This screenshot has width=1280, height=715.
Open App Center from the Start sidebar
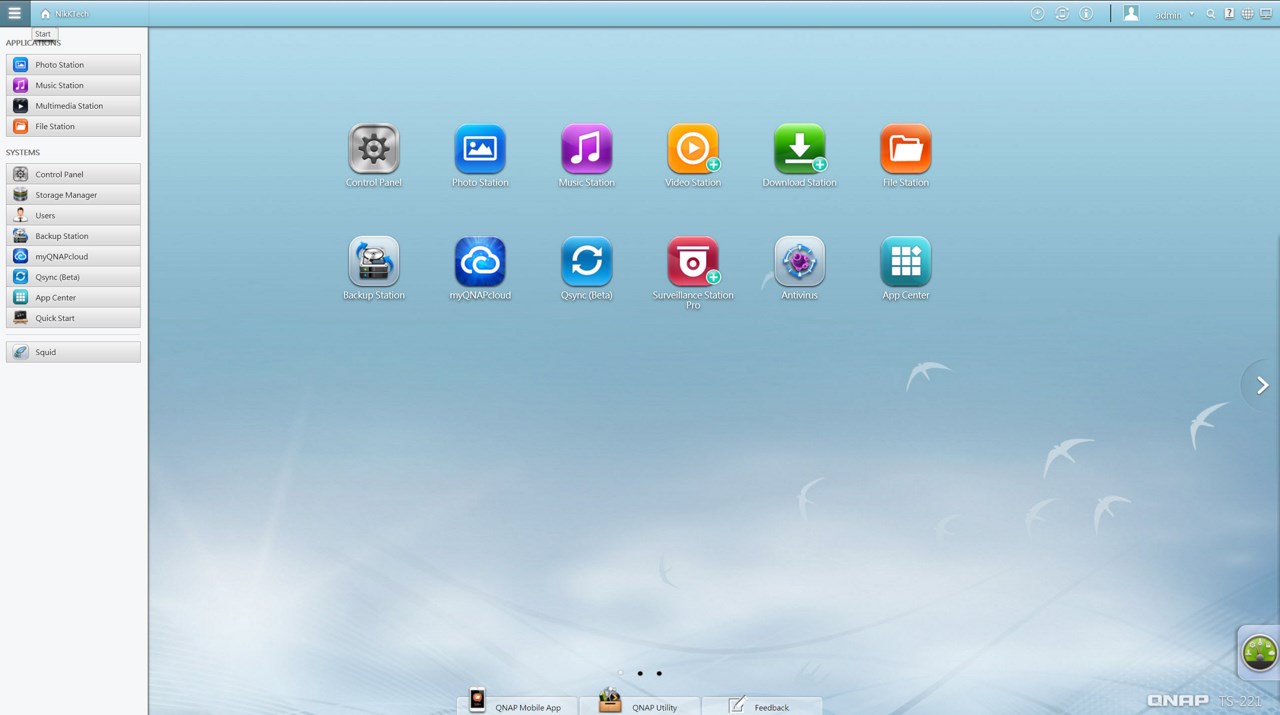(x=73, y=297)
